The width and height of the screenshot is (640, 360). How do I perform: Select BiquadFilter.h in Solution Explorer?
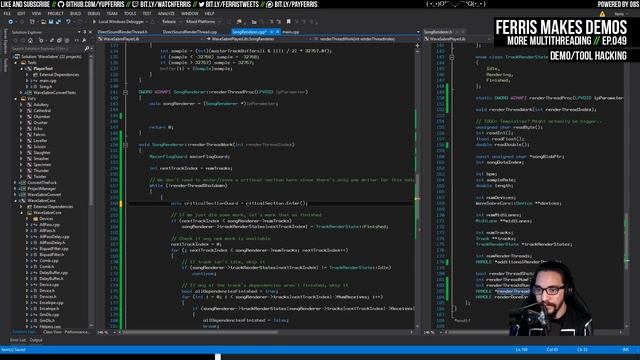(x=51, y=255)
